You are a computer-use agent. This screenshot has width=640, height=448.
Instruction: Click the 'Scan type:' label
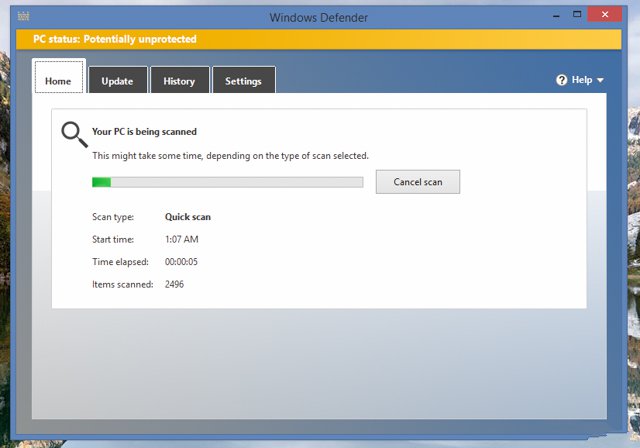(x=113, y=217)
